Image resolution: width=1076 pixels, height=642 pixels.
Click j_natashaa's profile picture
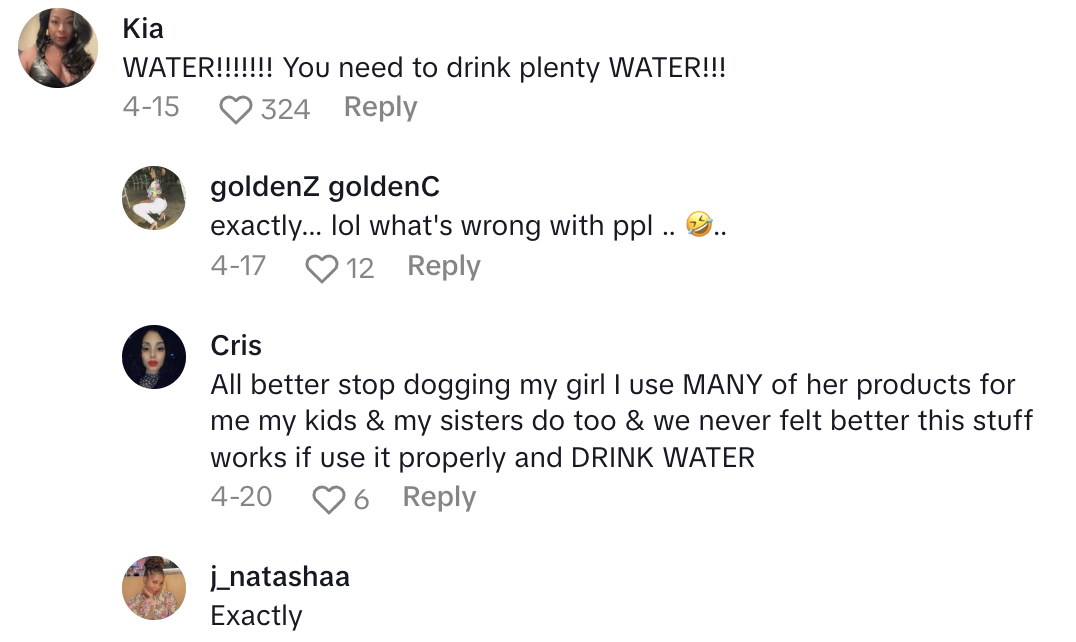(x=154, y=588)
